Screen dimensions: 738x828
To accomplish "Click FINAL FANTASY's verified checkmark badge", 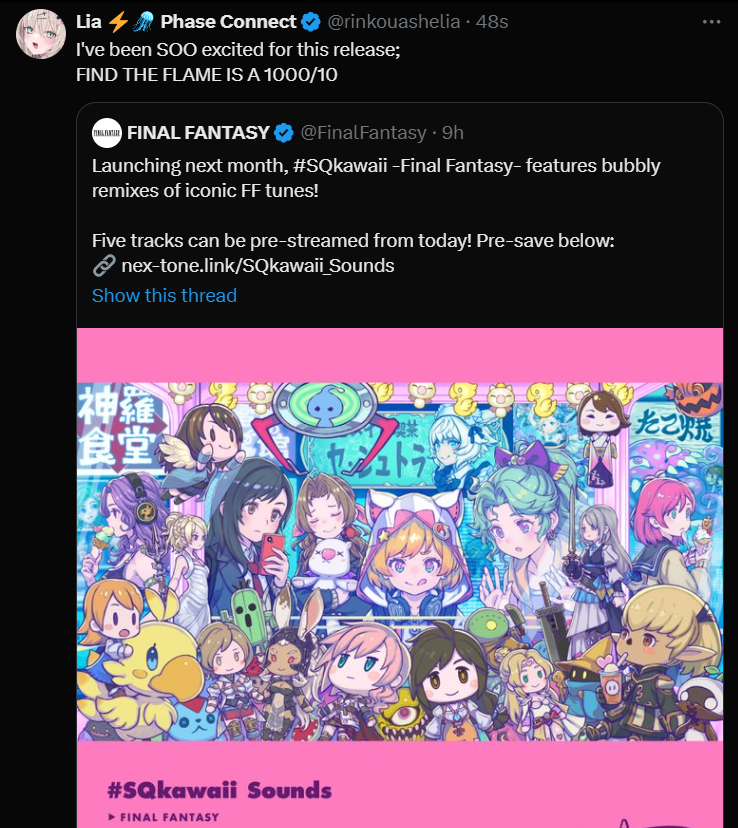I will 285,133.
